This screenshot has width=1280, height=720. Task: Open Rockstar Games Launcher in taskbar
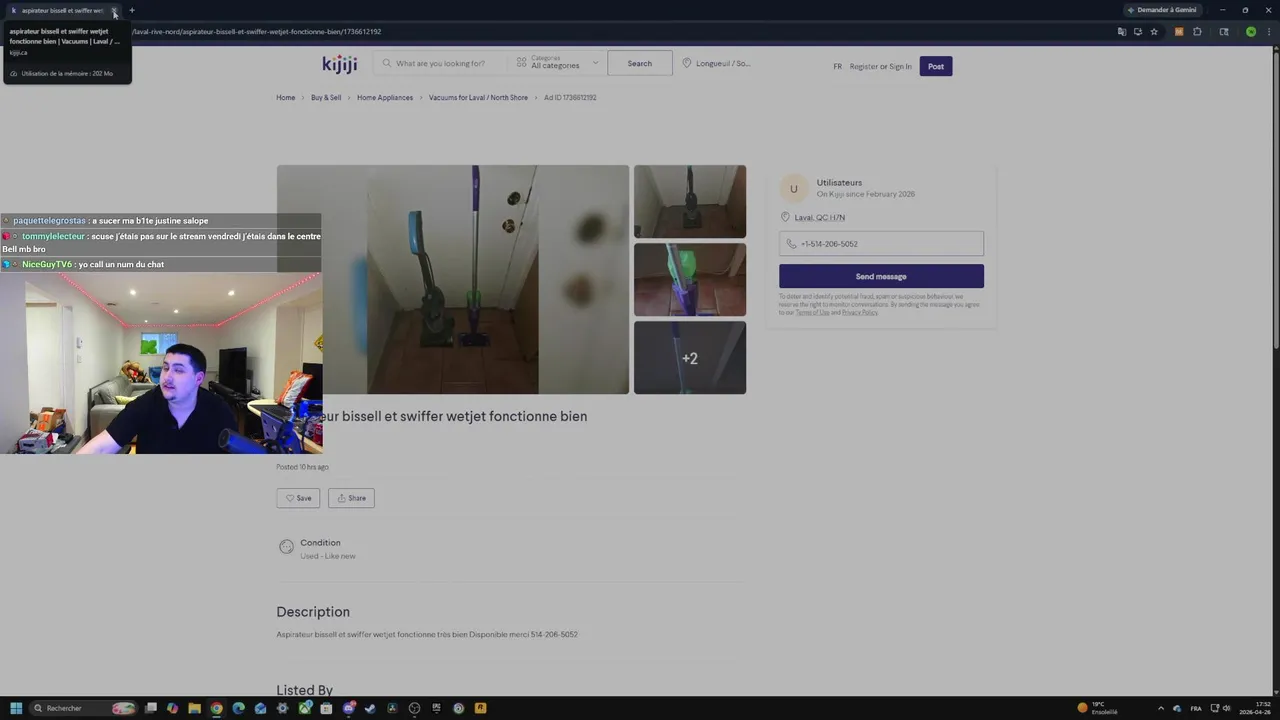point(480,708)
